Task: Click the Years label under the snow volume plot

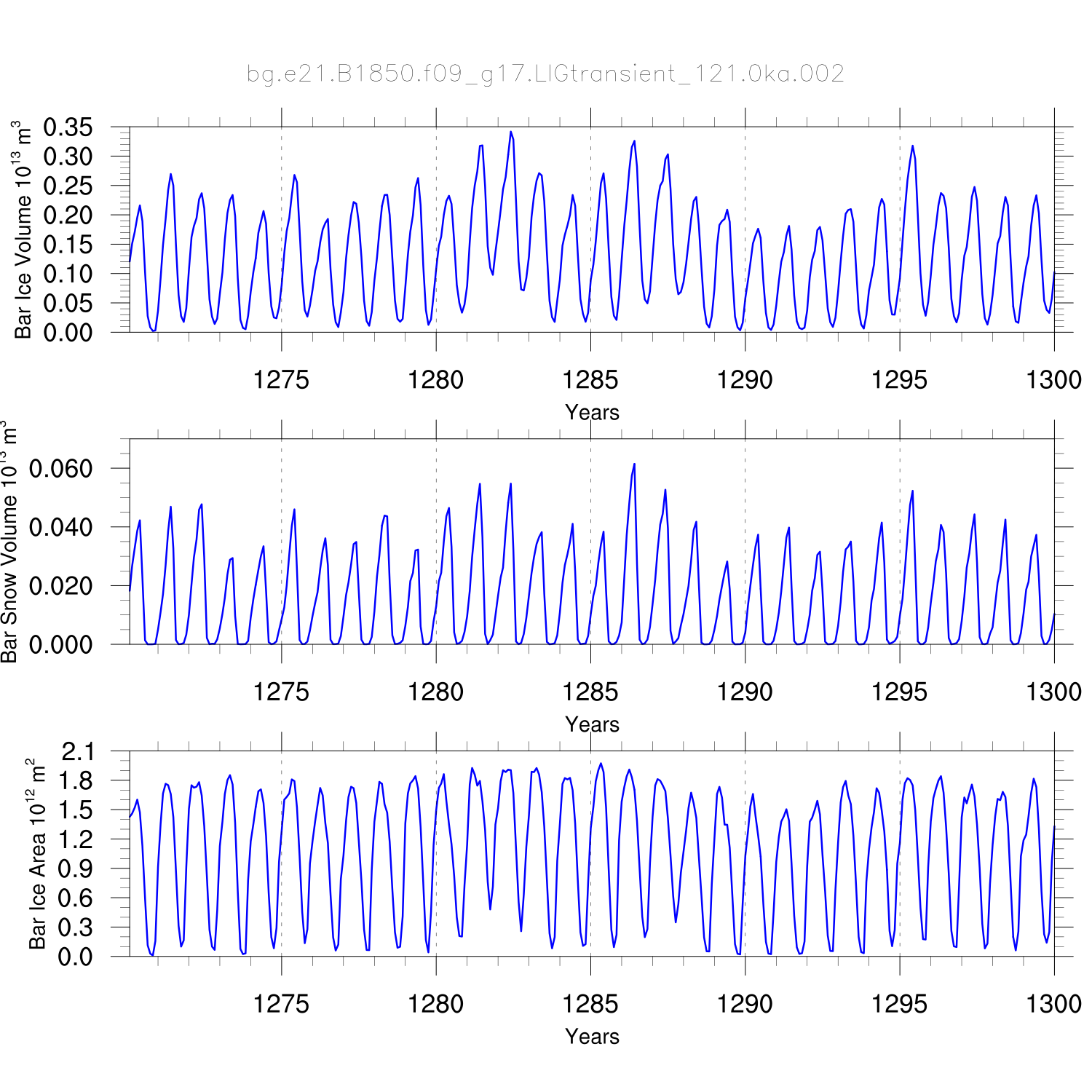Action: 592,724
